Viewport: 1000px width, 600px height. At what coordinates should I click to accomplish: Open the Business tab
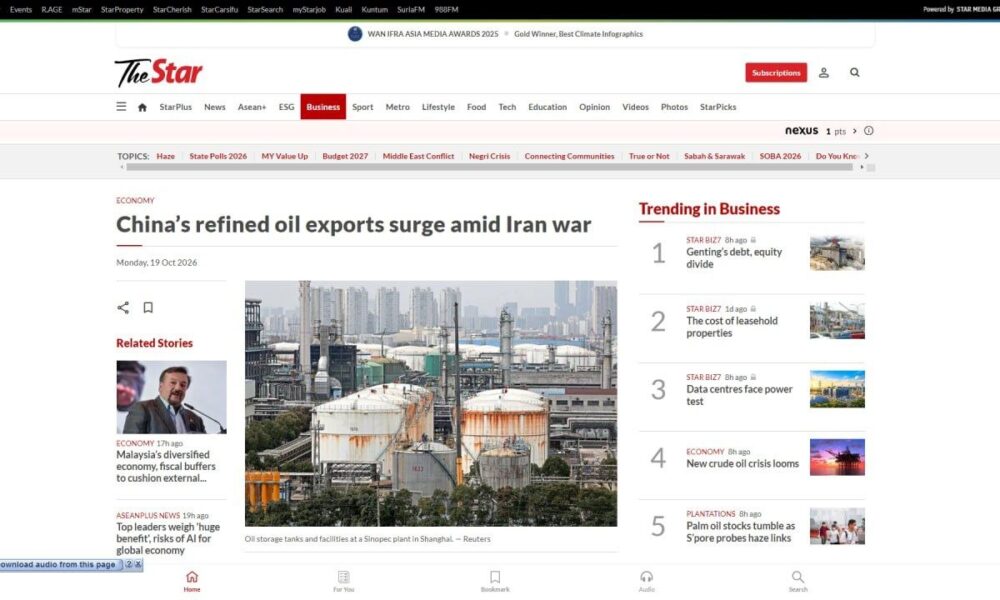point(323,107)
